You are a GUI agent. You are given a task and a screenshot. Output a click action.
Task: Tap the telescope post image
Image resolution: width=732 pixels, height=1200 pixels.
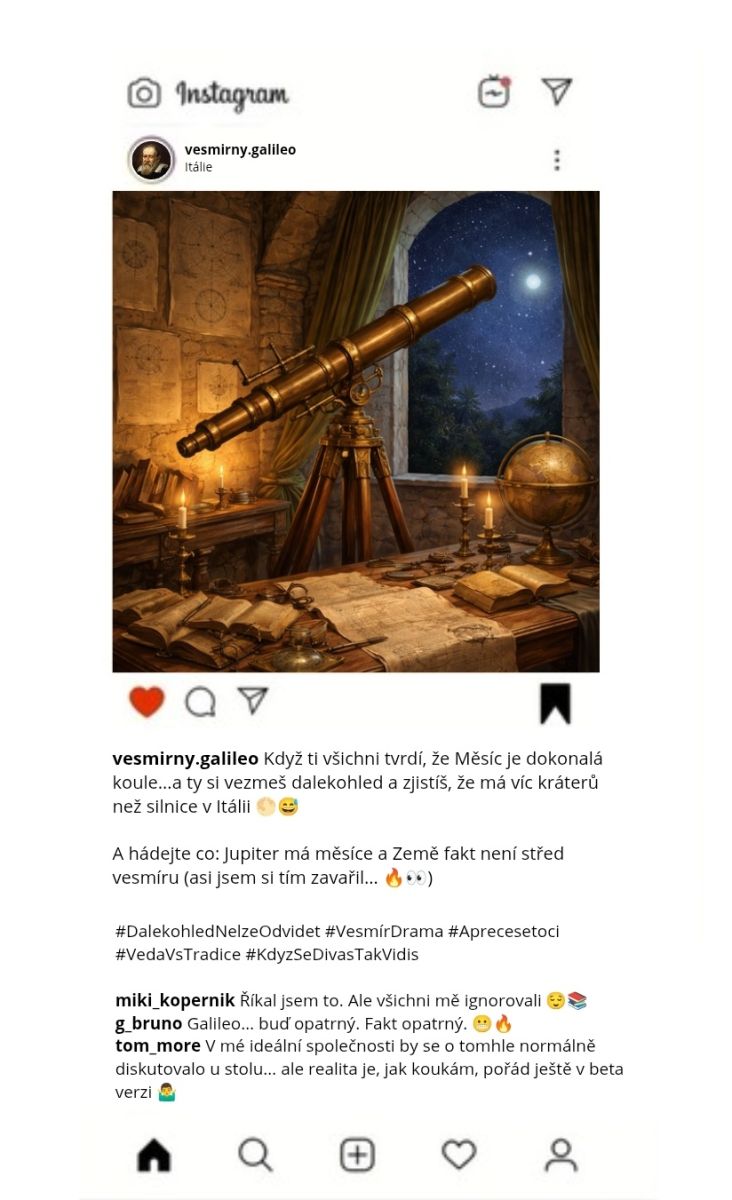point(356,431)
